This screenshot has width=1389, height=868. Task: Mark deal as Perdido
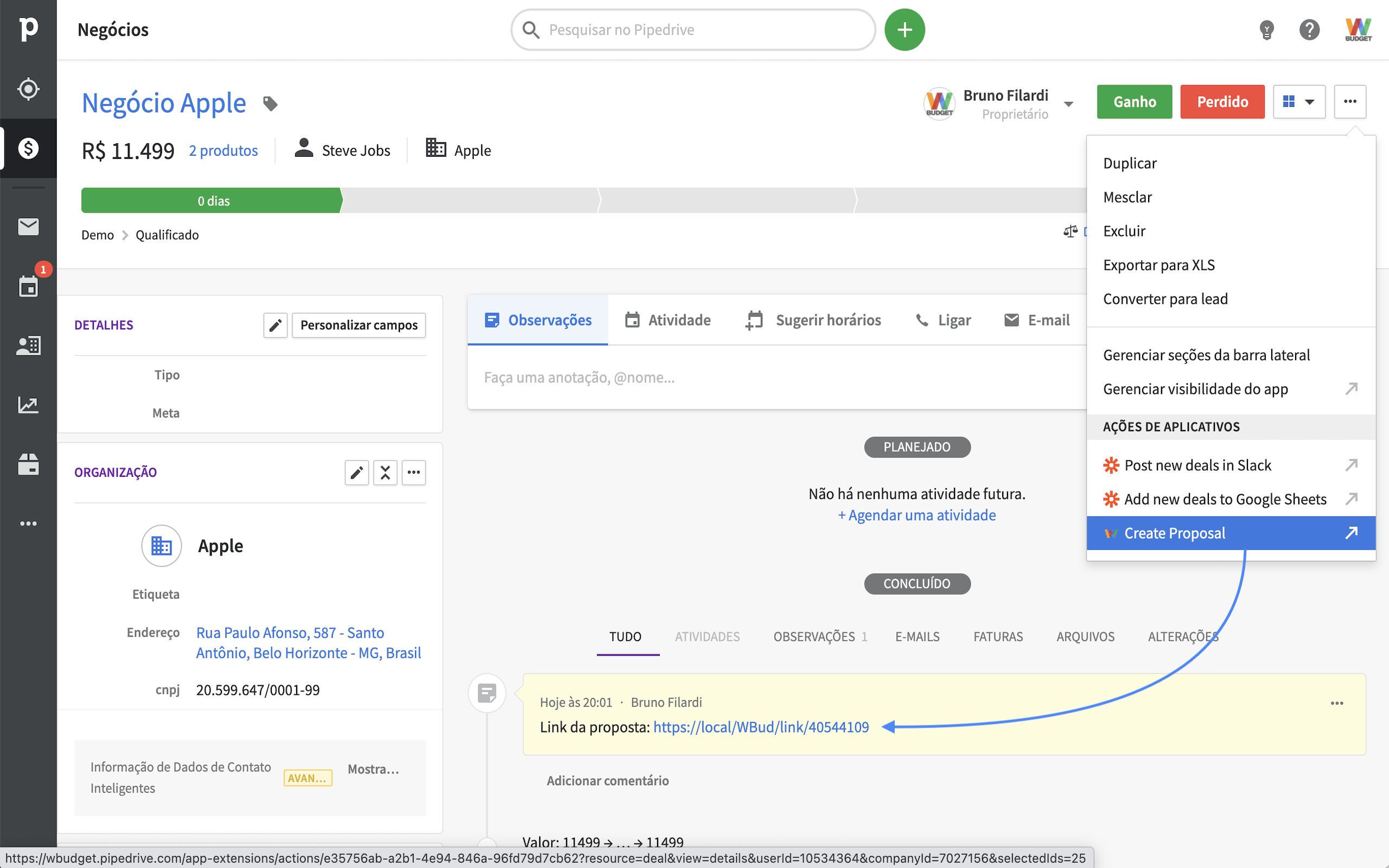1222,101
